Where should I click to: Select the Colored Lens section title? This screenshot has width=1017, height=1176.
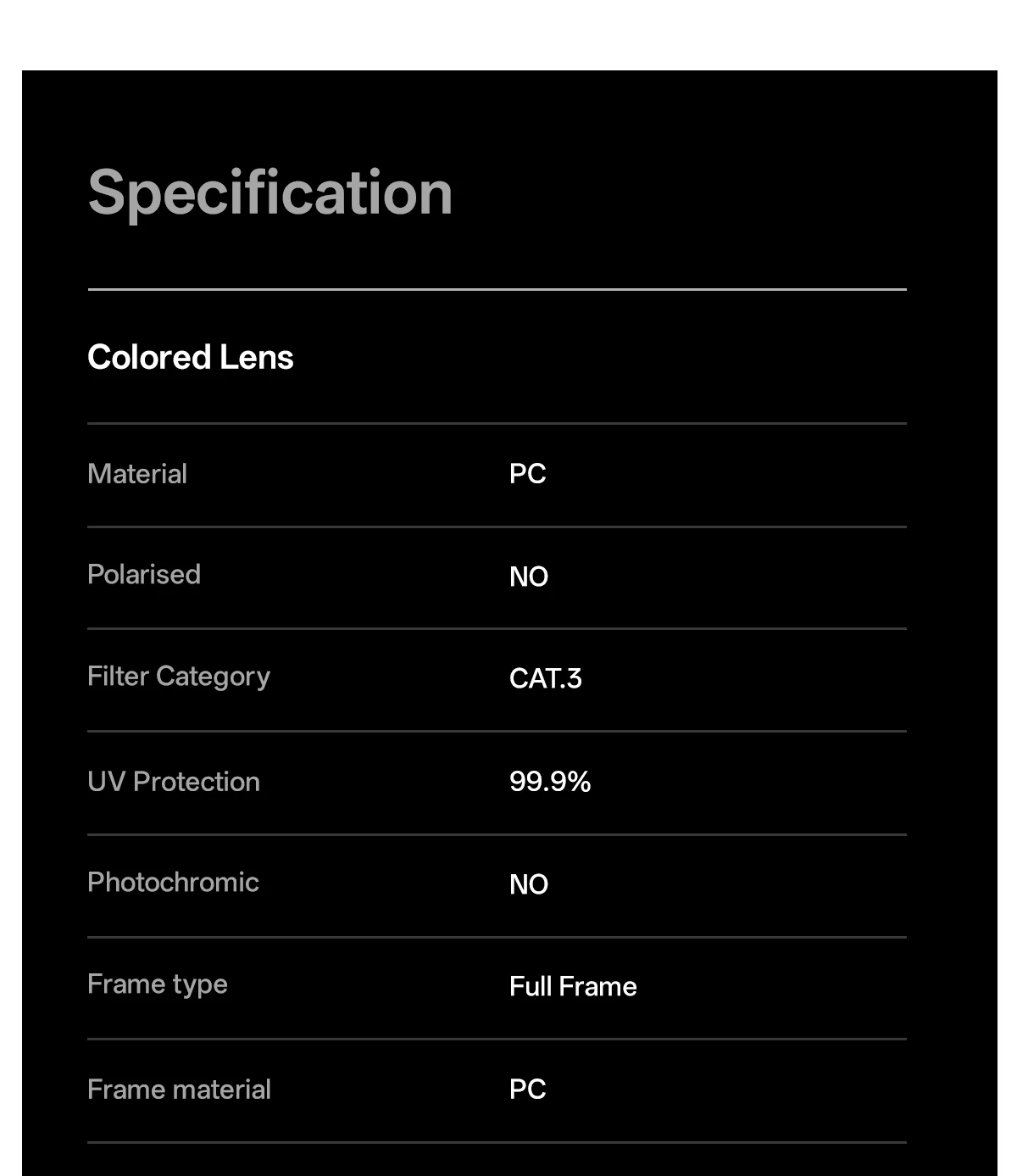[191, 357]
